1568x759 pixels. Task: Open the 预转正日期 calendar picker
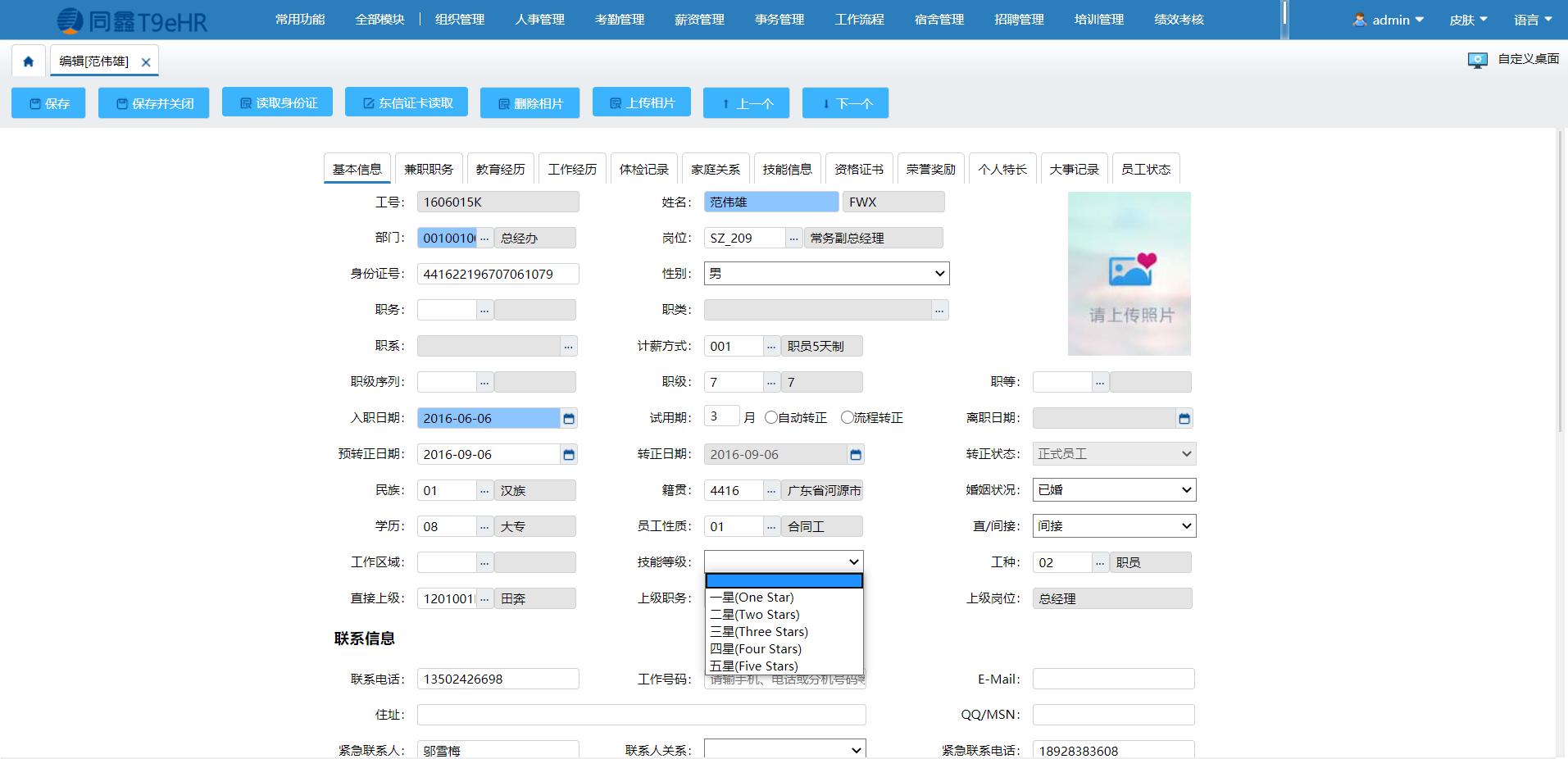(x=569, y=454)
